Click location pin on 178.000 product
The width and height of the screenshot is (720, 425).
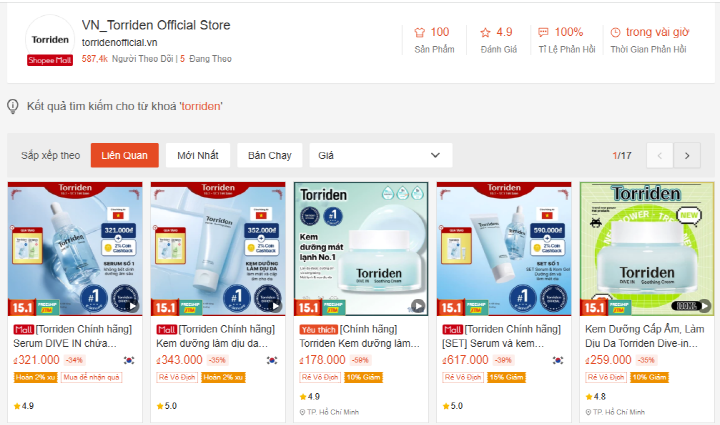tap(302, 412)
